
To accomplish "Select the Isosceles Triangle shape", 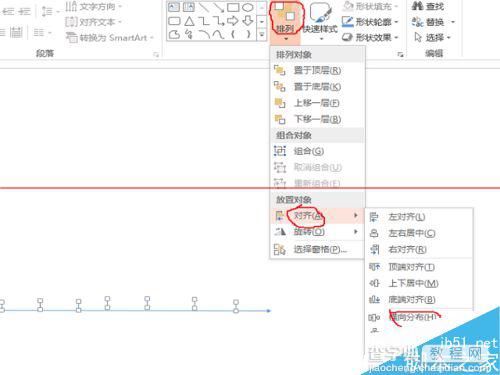I will coord(189,21).
